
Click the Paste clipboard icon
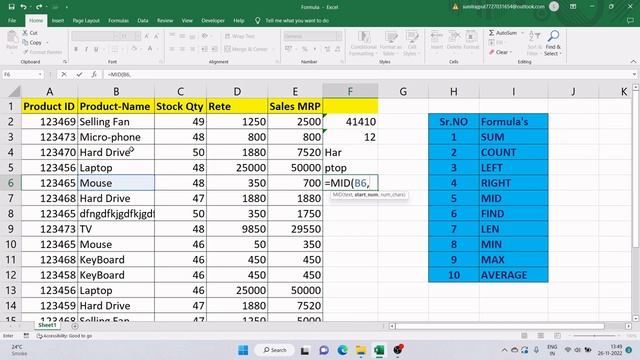[x=12, y=40]
